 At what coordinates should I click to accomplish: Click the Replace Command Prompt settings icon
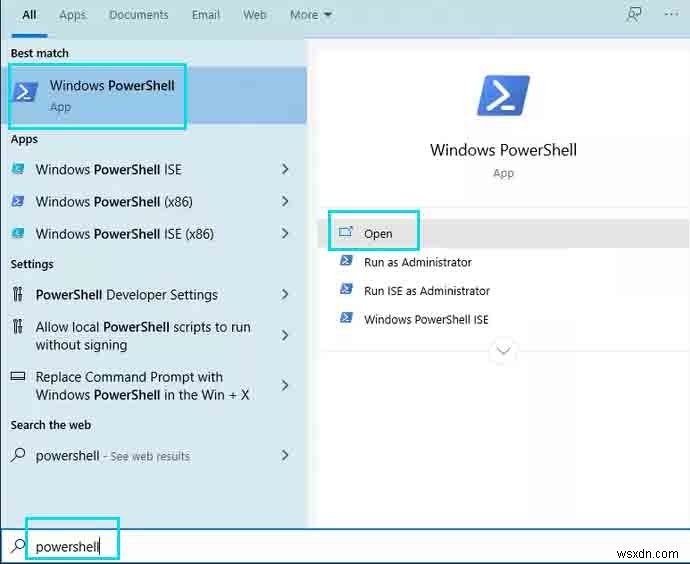coord(18,376)
